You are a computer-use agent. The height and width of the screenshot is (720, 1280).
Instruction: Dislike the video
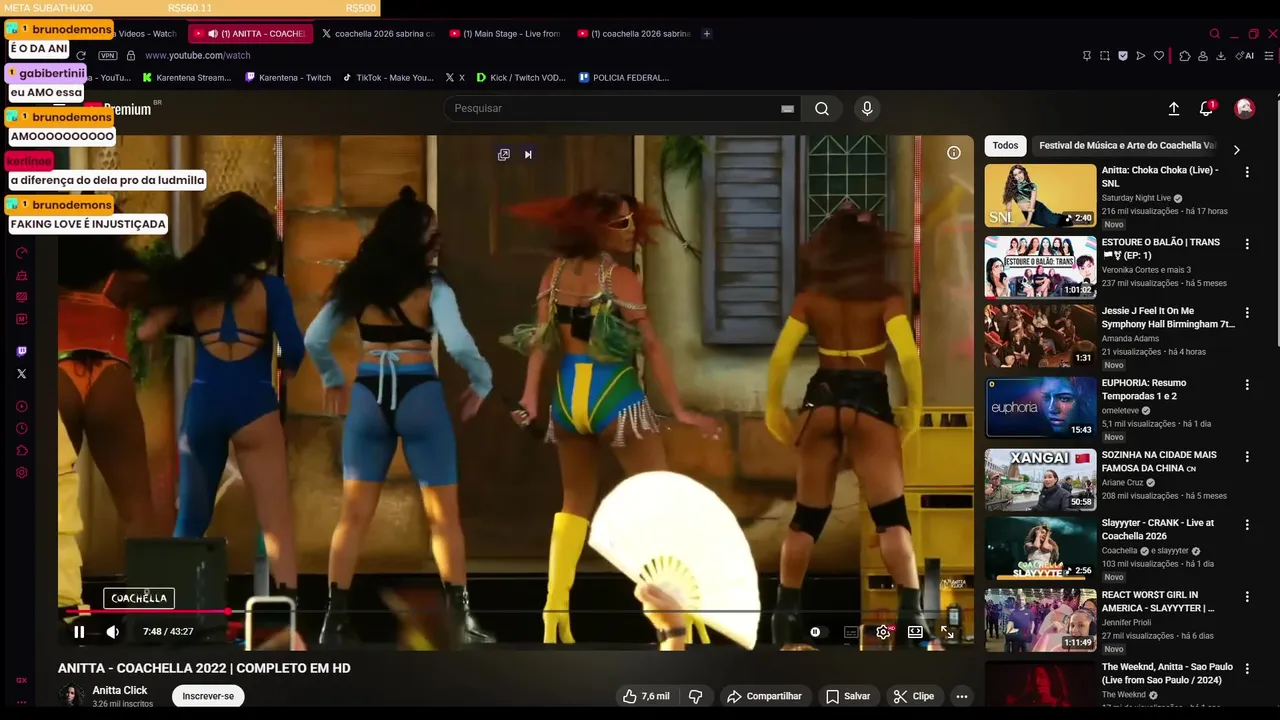(696, 696)
